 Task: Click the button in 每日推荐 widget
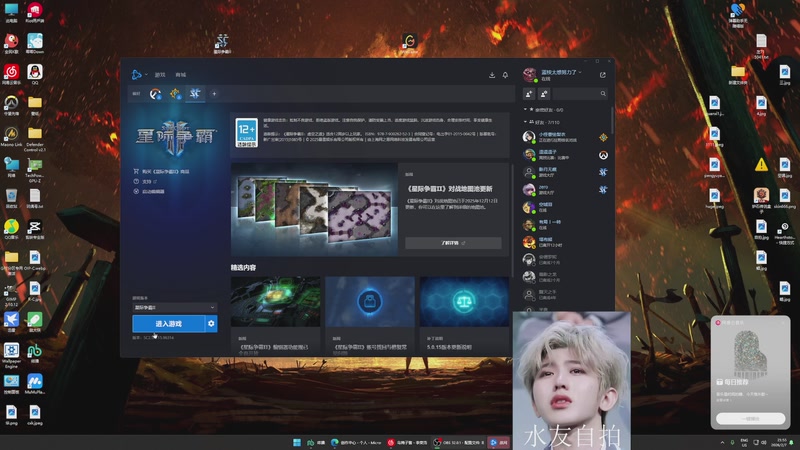pos(751,418)
